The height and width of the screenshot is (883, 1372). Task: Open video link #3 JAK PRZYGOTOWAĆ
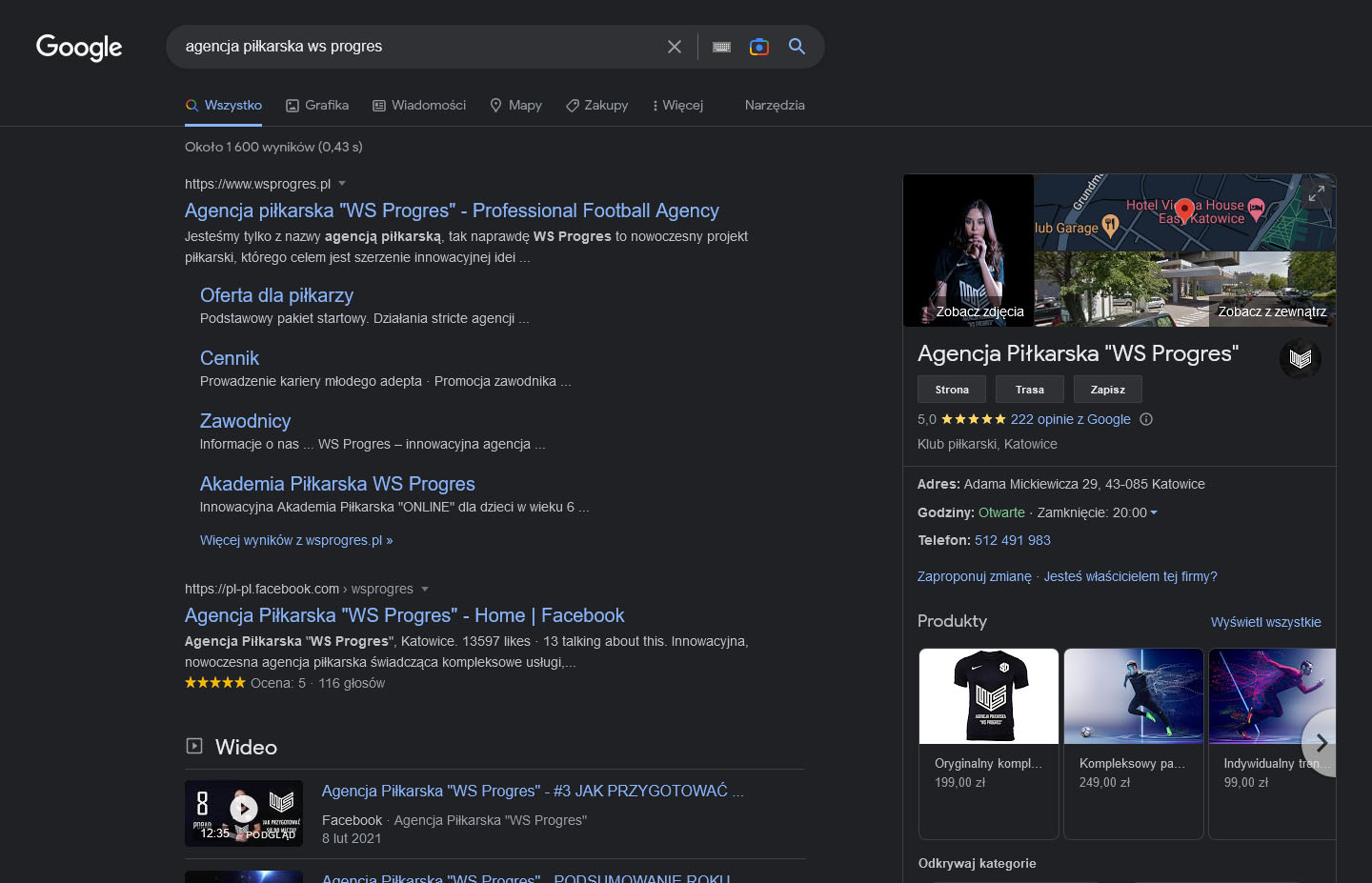[533, 791]
